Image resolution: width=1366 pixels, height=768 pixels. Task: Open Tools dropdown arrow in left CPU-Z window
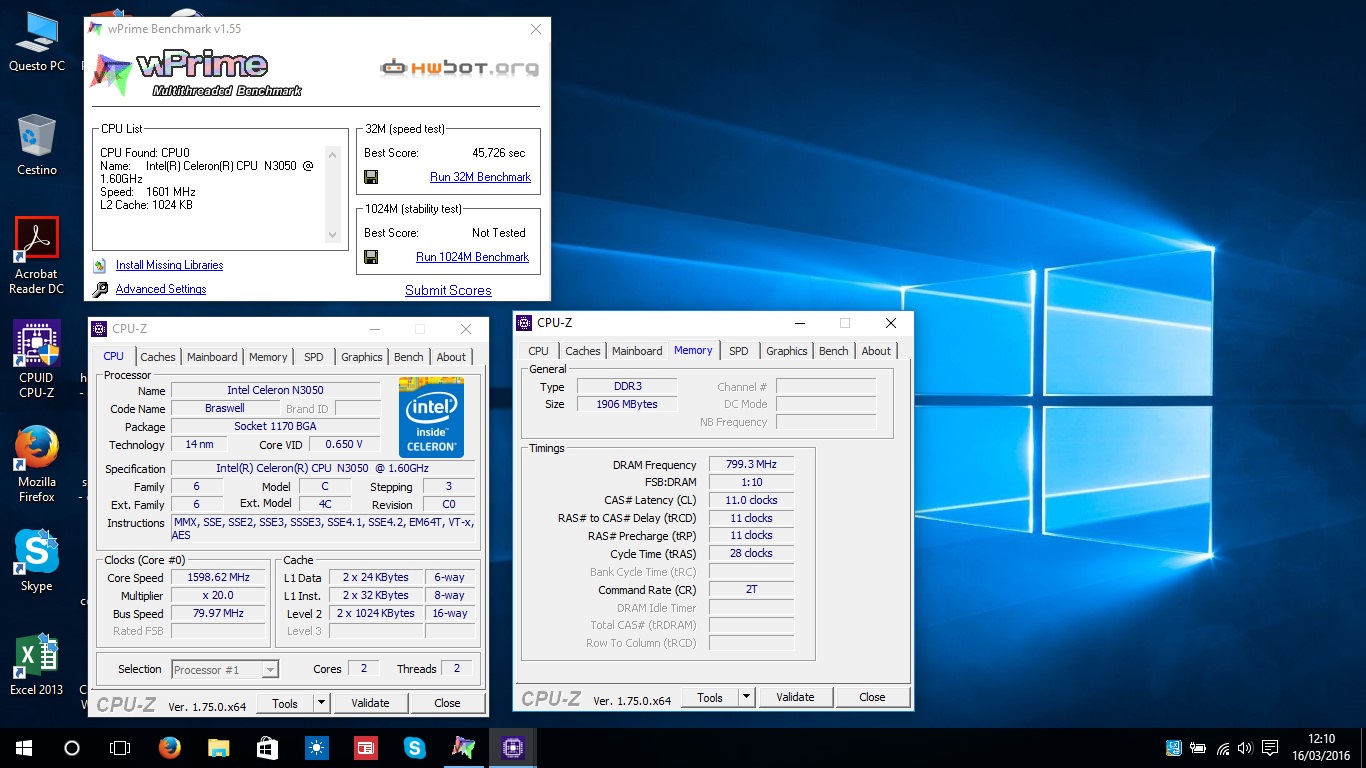point(320,703)
